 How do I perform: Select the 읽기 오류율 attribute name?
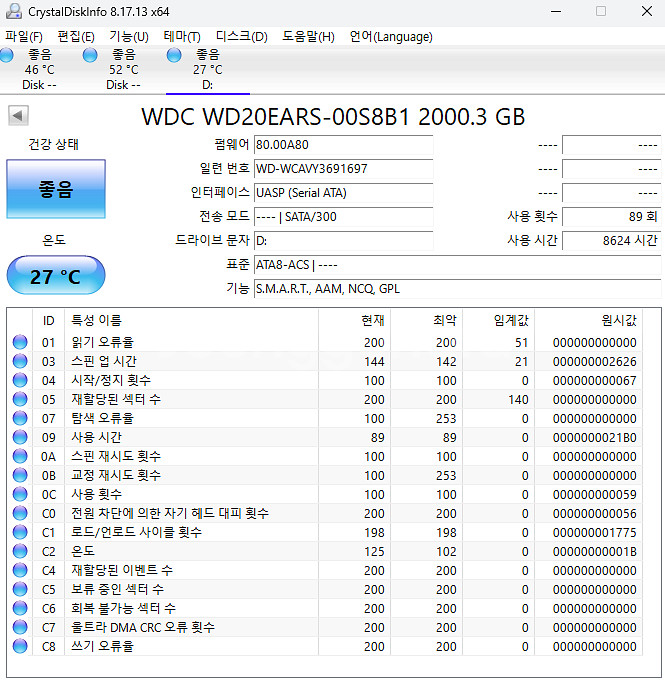(x=102, y=342)
